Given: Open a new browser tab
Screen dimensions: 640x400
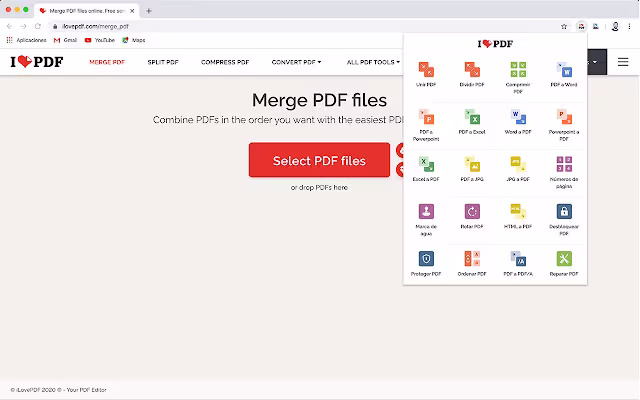Looking at the screenshot, I should pyautogui.click(x=149, y=11).
